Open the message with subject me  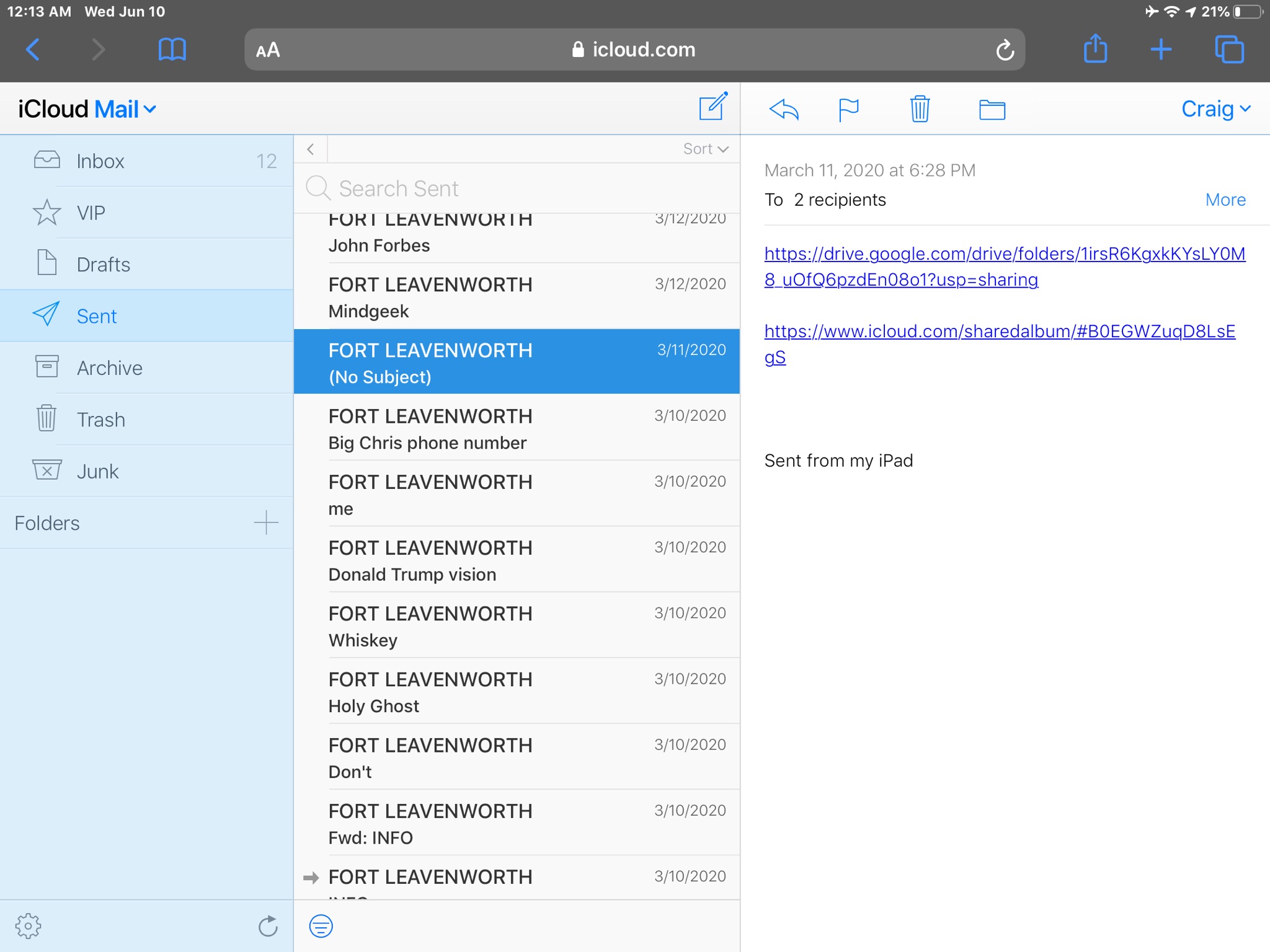pos(517,494)
